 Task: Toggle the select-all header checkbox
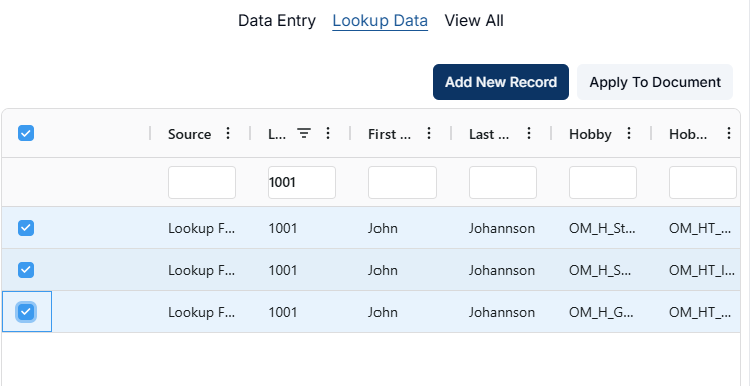click(x=26, y=133)
